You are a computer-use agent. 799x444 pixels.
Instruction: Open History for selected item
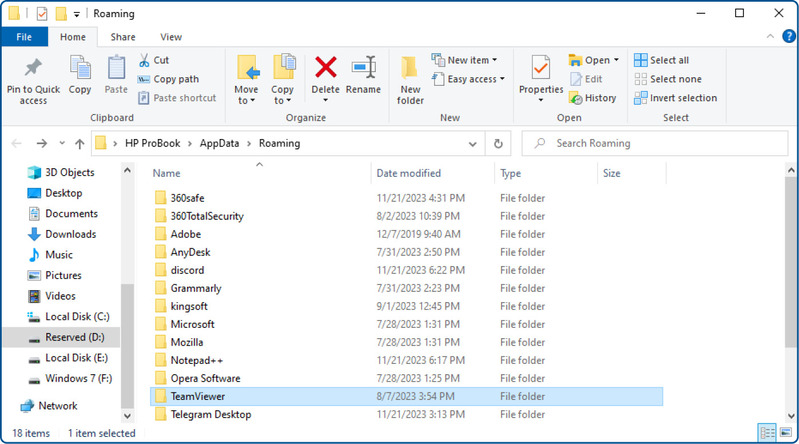(593, 98)
